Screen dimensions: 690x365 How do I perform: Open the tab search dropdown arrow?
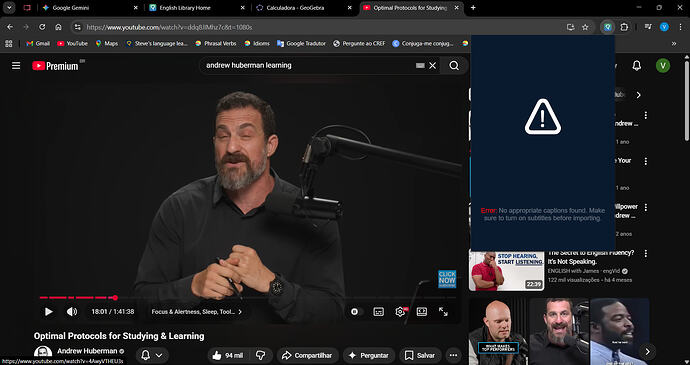pos(9,8)
